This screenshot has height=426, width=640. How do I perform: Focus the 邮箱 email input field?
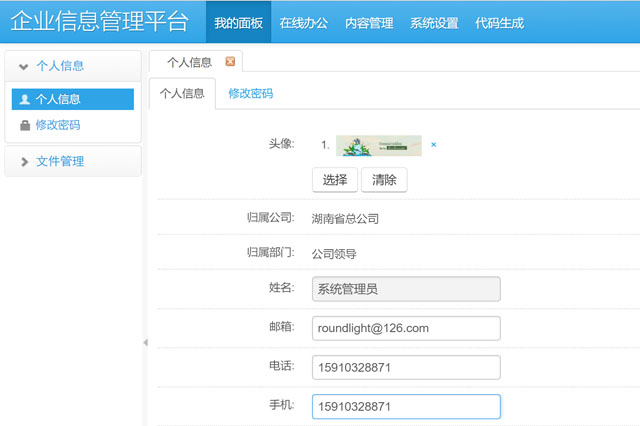point(405,328)
